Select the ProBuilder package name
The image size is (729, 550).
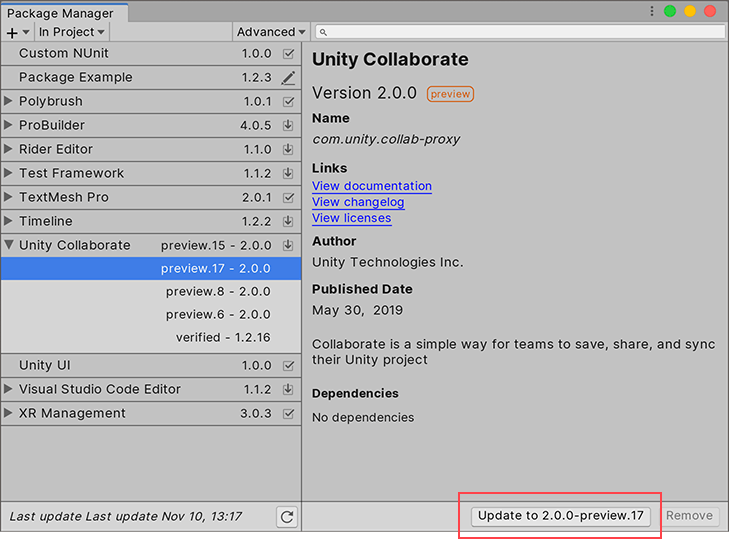(52, 126)
